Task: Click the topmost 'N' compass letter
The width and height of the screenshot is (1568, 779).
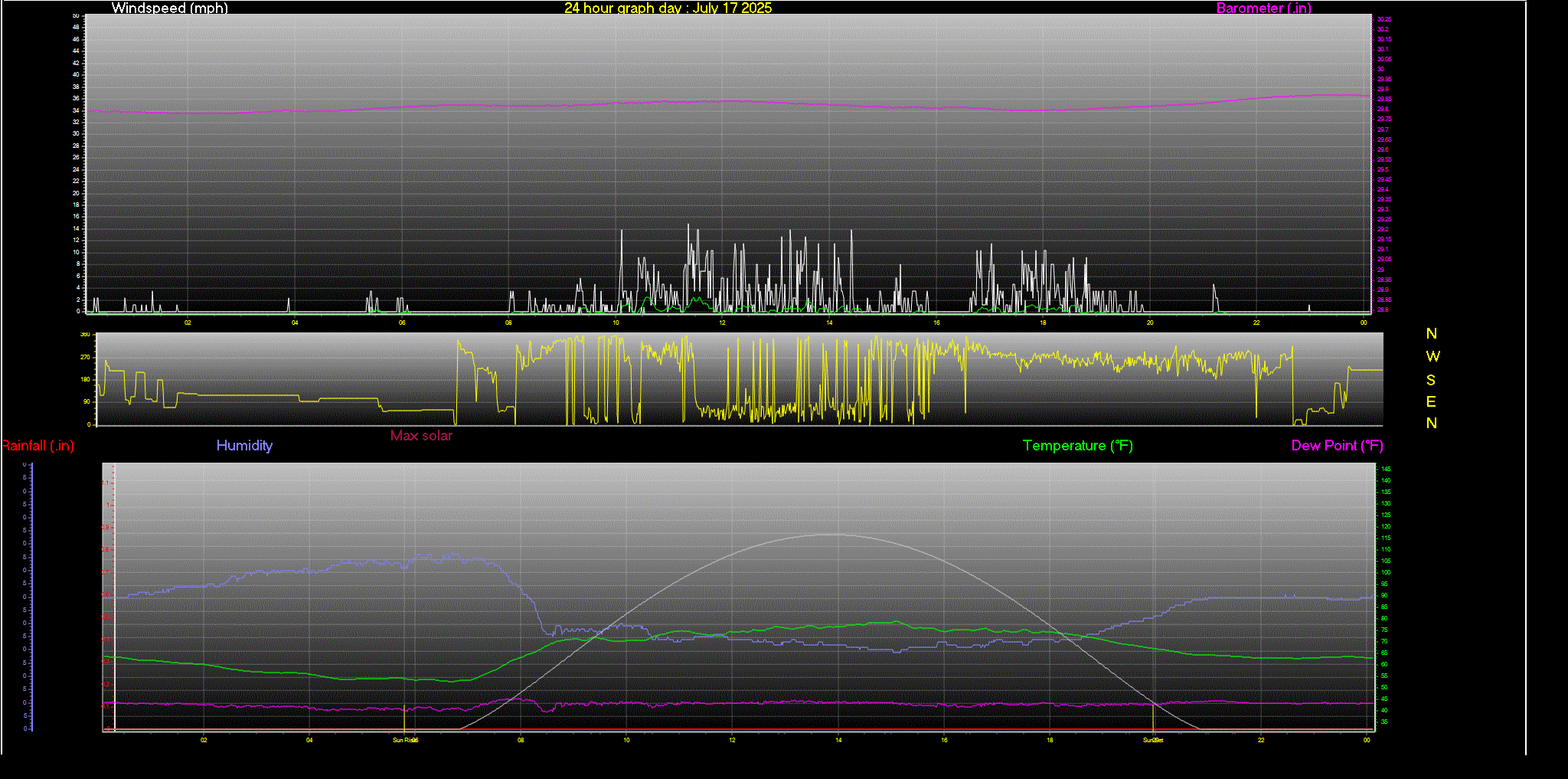Action: (1432, 334)
